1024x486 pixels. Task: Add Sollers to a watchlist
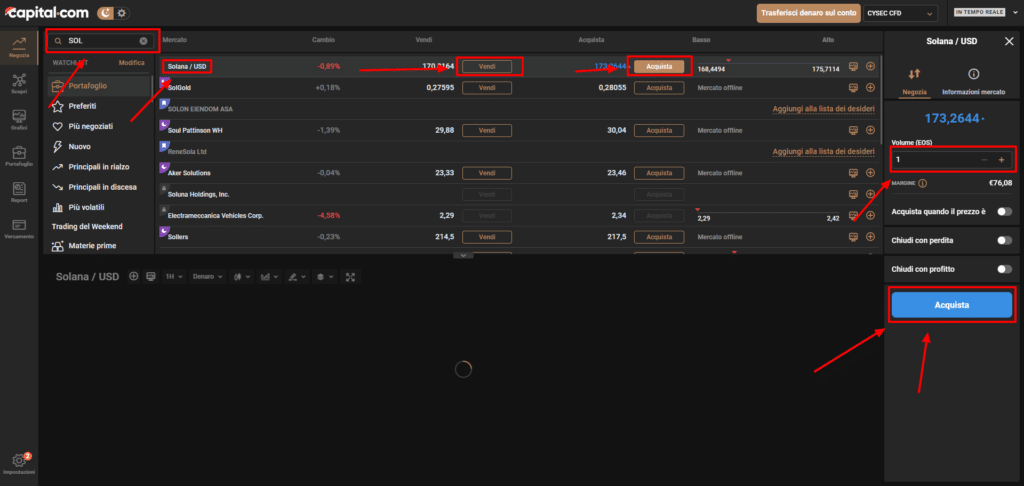(870, 236)
